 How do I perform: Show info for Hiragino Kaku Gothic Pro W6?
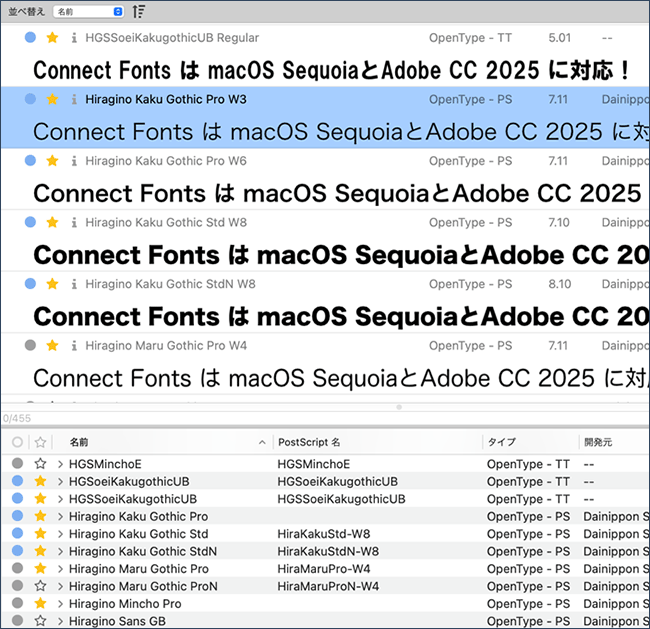tap(74, 161)
